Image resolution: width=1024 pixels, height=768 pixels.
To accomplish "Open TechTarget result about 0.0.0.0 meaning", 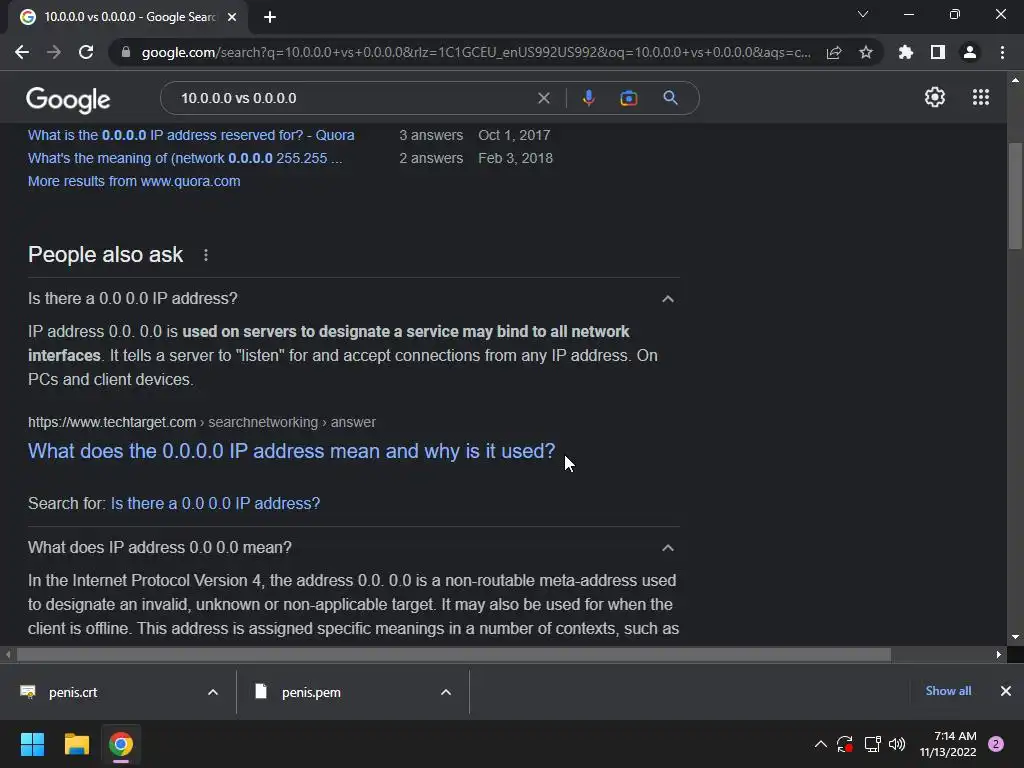I will click(291, 451).
